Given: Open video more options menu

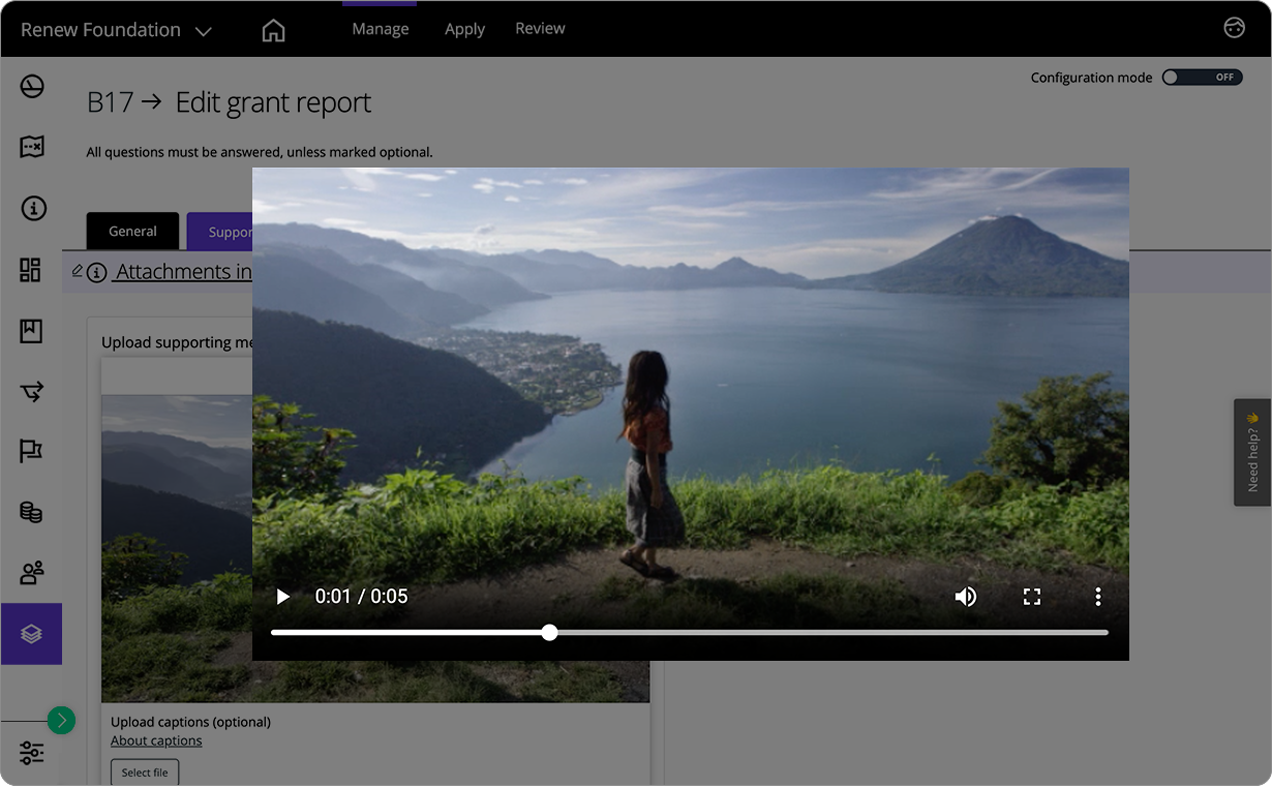Looking at the screenshot, I should (x=1097, y=597).
